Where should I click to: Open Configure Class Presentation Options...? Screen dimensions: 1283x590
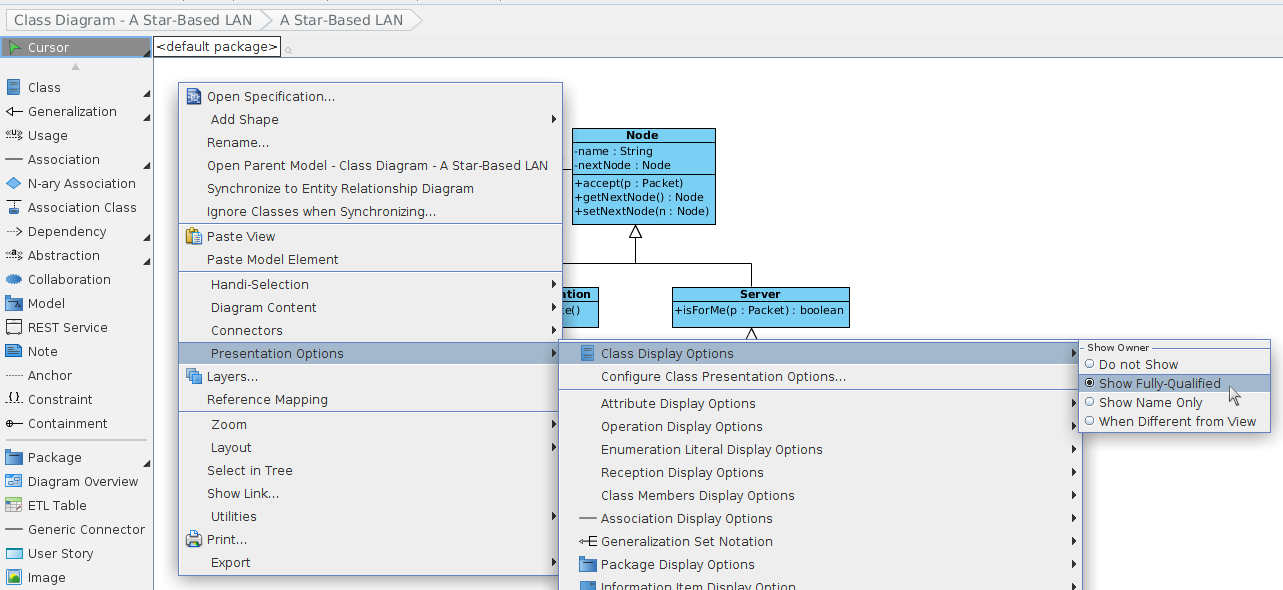[x=821, y=376]
